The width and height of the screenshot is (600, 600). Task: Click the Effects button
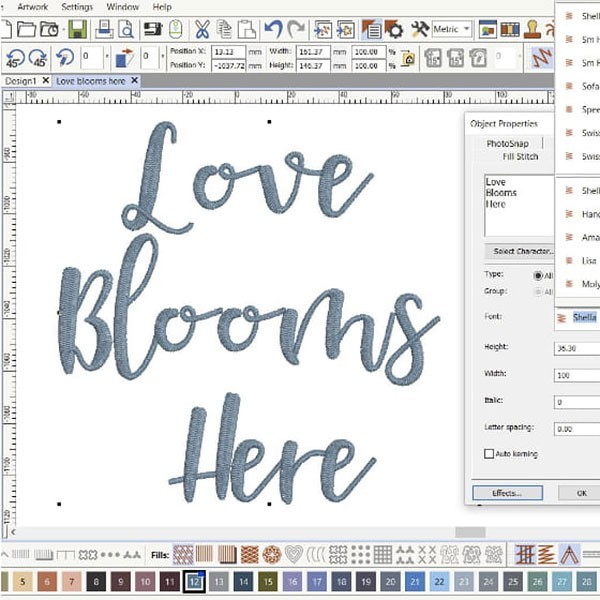[x=506, y=493]
